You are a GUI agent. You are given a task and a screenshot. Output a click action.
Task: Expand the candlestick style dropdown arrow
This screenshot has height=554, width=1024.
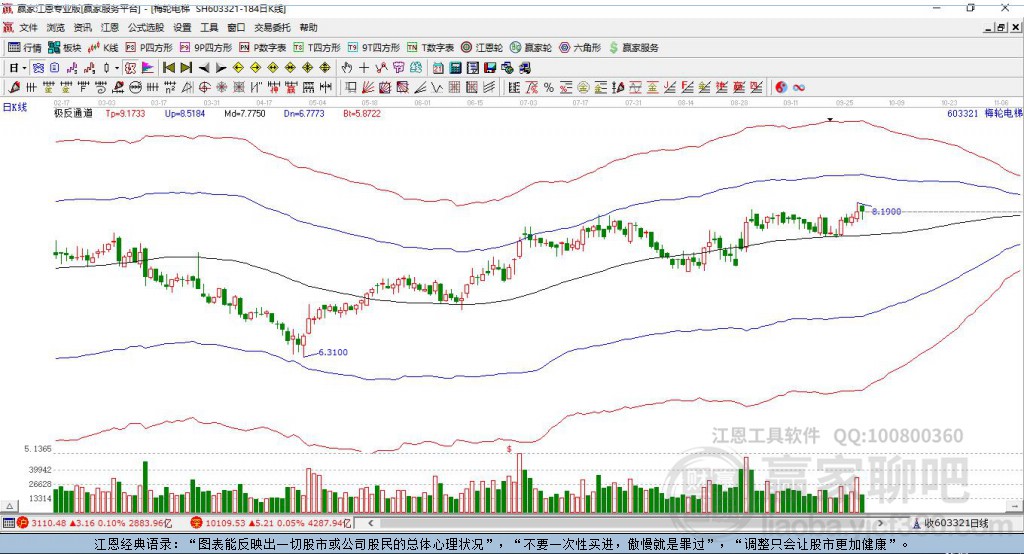pos(117,68)
